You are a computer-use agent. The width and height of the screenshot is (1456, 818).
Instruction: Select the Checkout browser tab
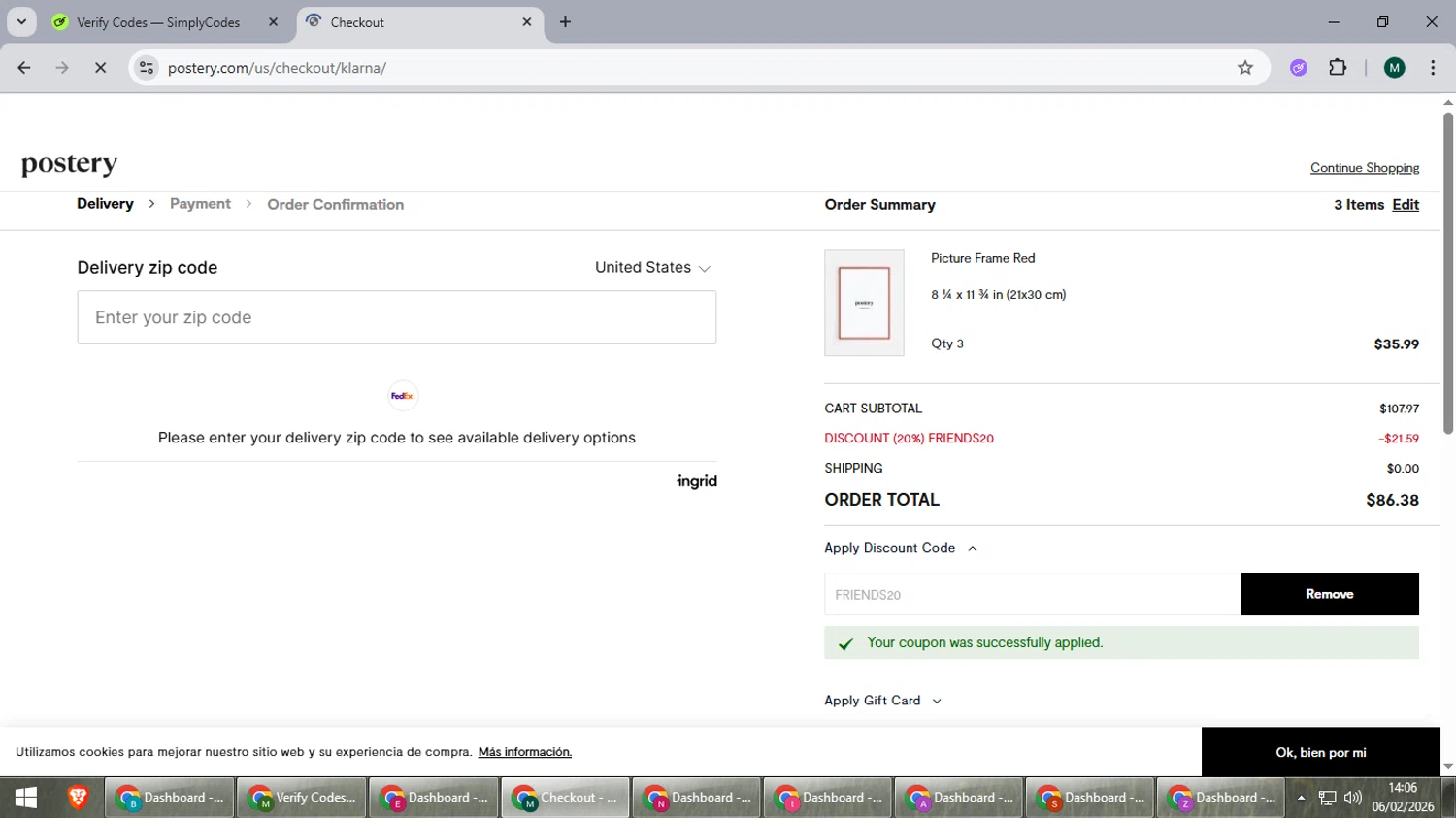point(417,22)
